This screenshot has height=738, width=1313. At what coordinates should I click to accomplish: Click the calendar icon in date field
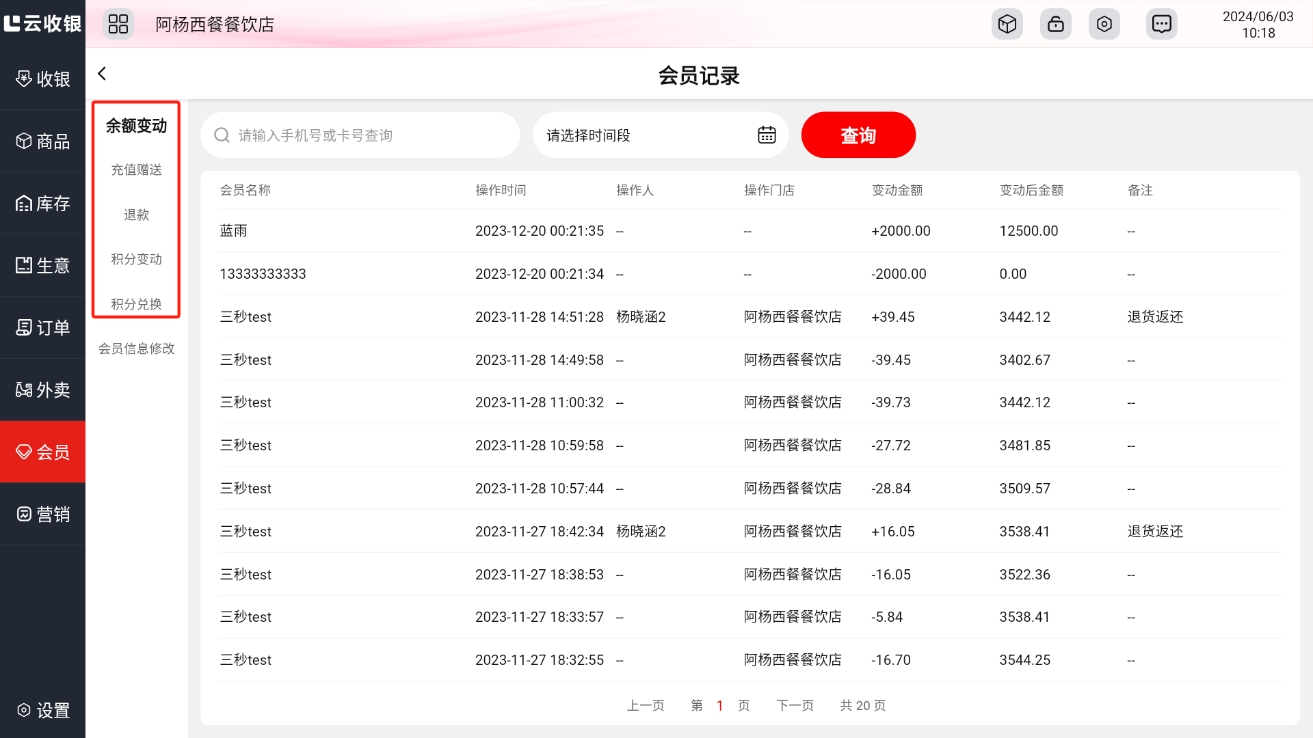pos(766,135)
